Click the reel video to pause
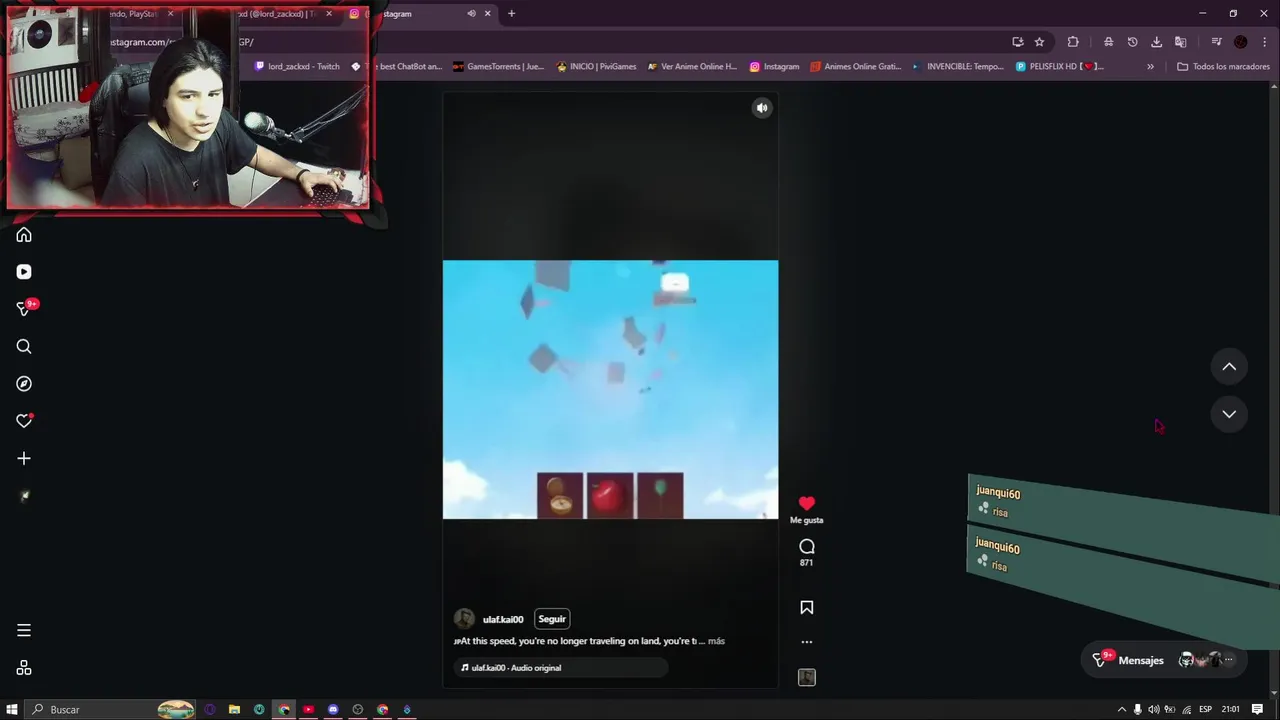Image resolution: width=1280 pixels, height=720 pixels. [610, 389]
